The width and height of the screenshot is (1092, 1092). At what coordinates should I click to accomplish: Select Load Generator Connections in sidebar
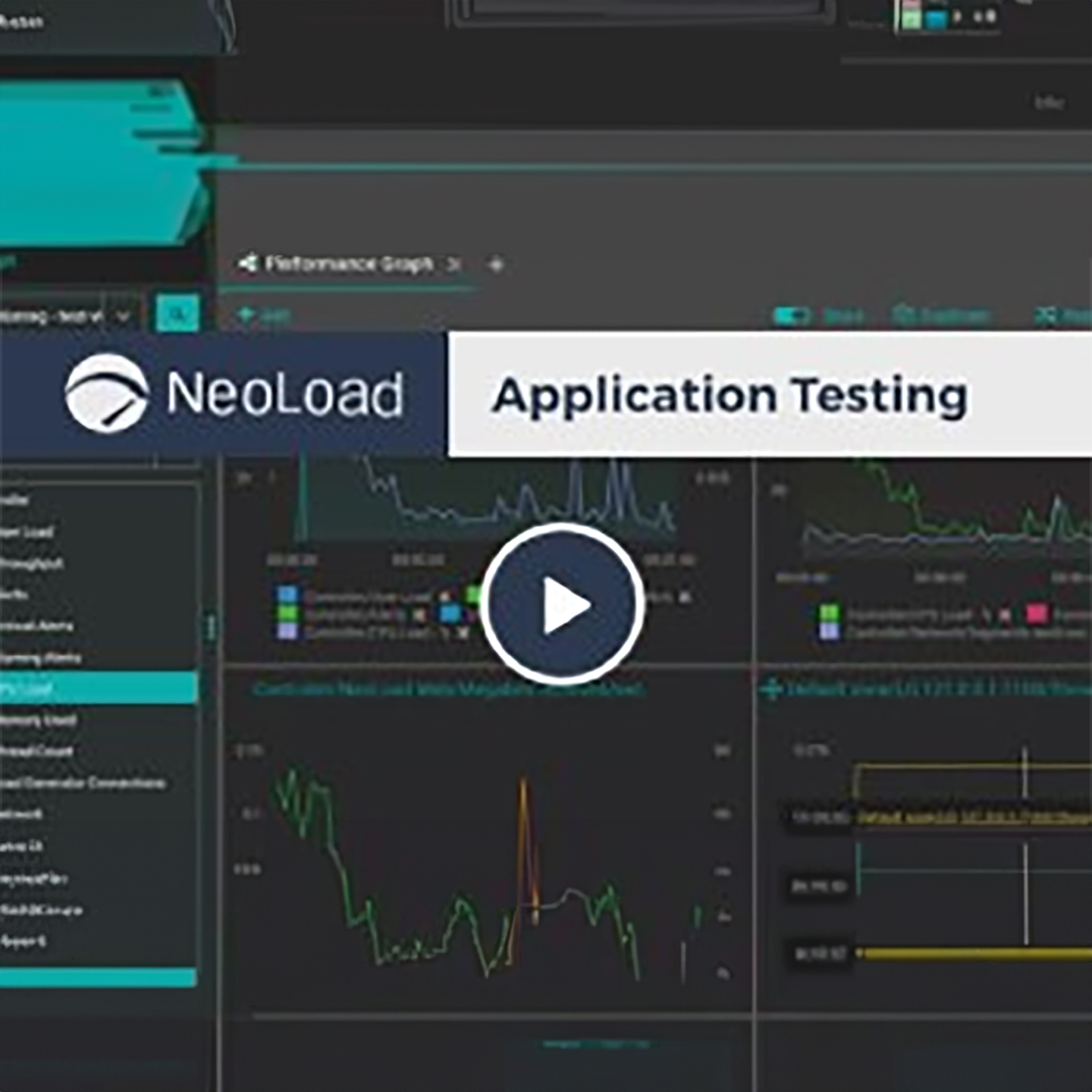pyautogui.click(x=83, y=783)
